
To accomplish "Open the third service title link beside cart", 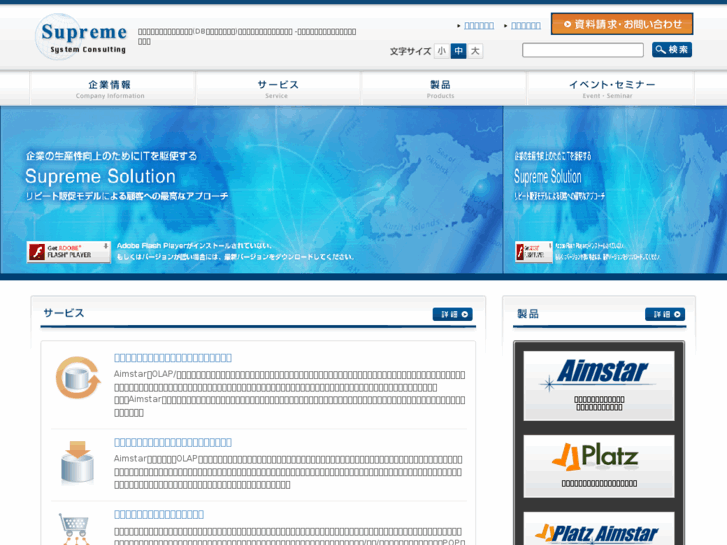I will (x=159, y=514).
